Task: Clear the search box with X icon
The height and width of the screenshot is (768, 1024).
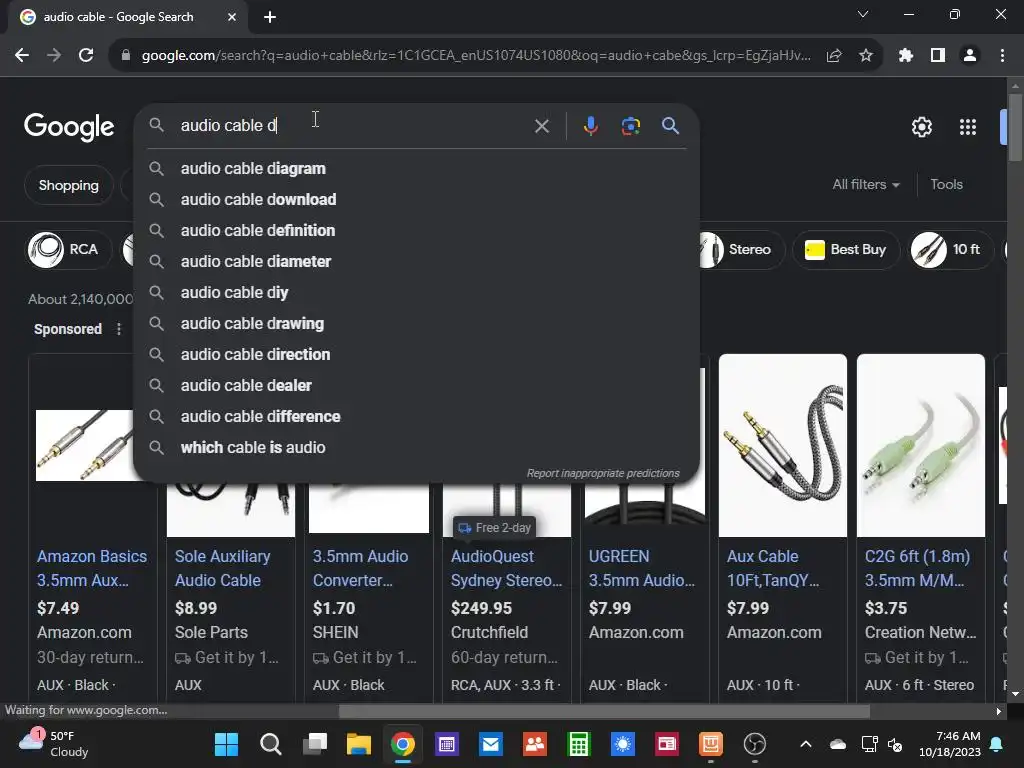Action: click(541, 126)
